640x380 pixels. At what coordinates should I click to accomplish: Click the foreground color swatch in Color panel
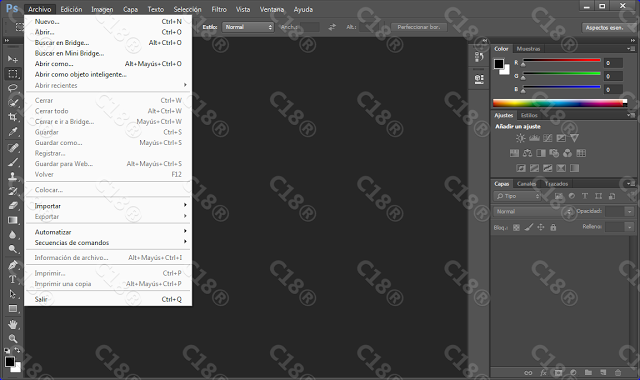499,64
